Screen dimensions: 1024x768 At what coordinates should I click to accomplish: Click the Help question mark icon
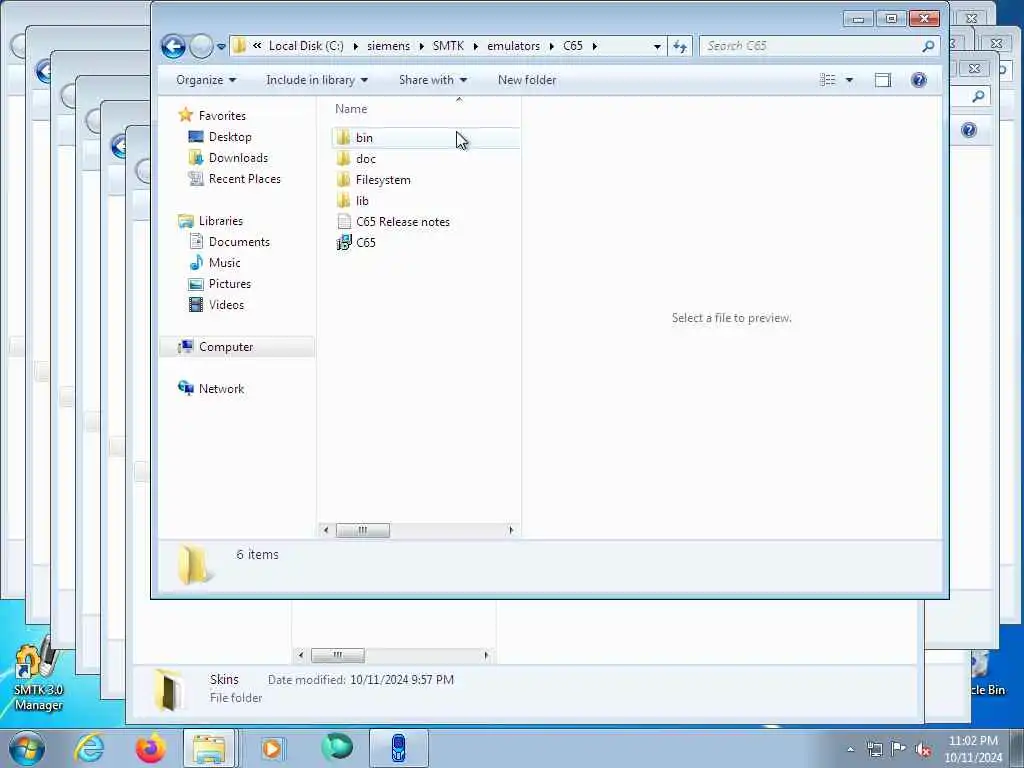919,80
